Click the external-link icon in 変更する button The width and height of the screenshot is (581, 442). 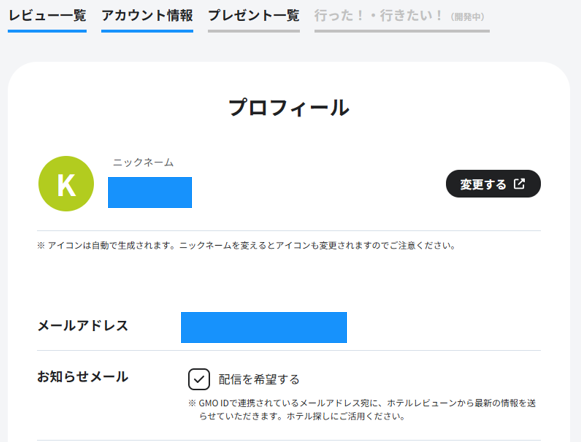pyautogui.click(x=519, y=184)
